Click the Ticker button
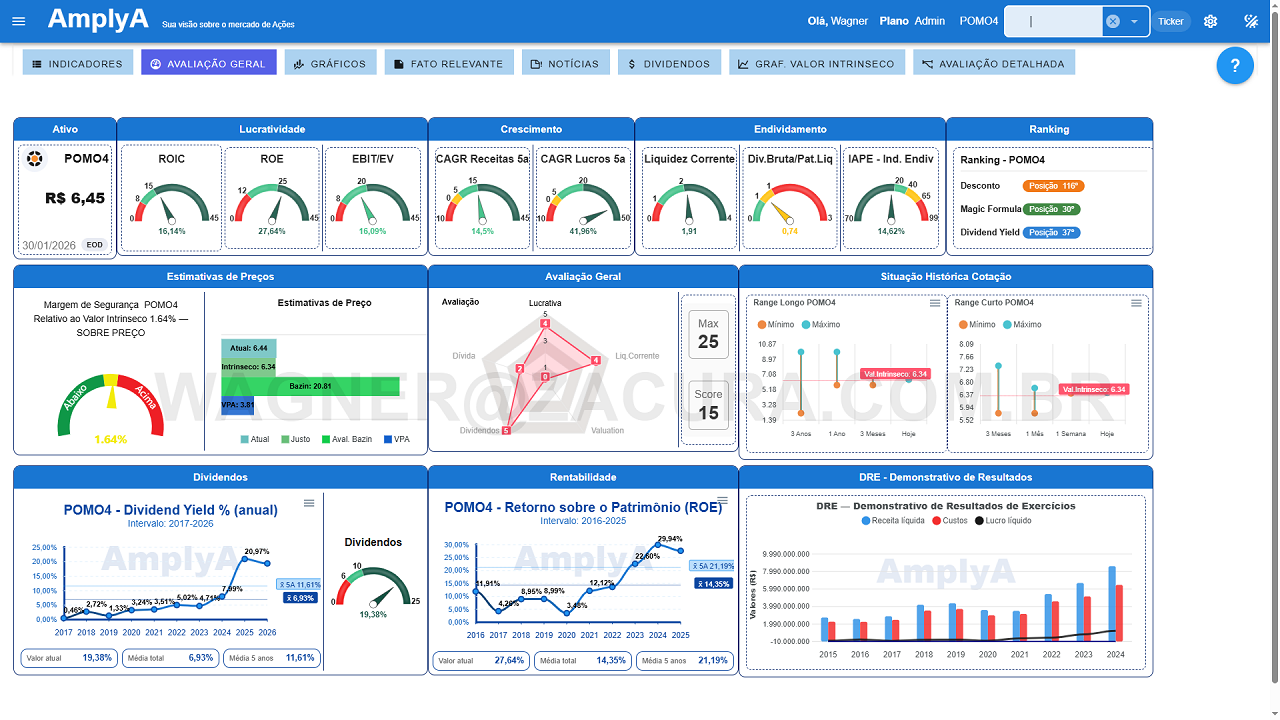Screen dimensions: 1280x720 [1170, 21]
